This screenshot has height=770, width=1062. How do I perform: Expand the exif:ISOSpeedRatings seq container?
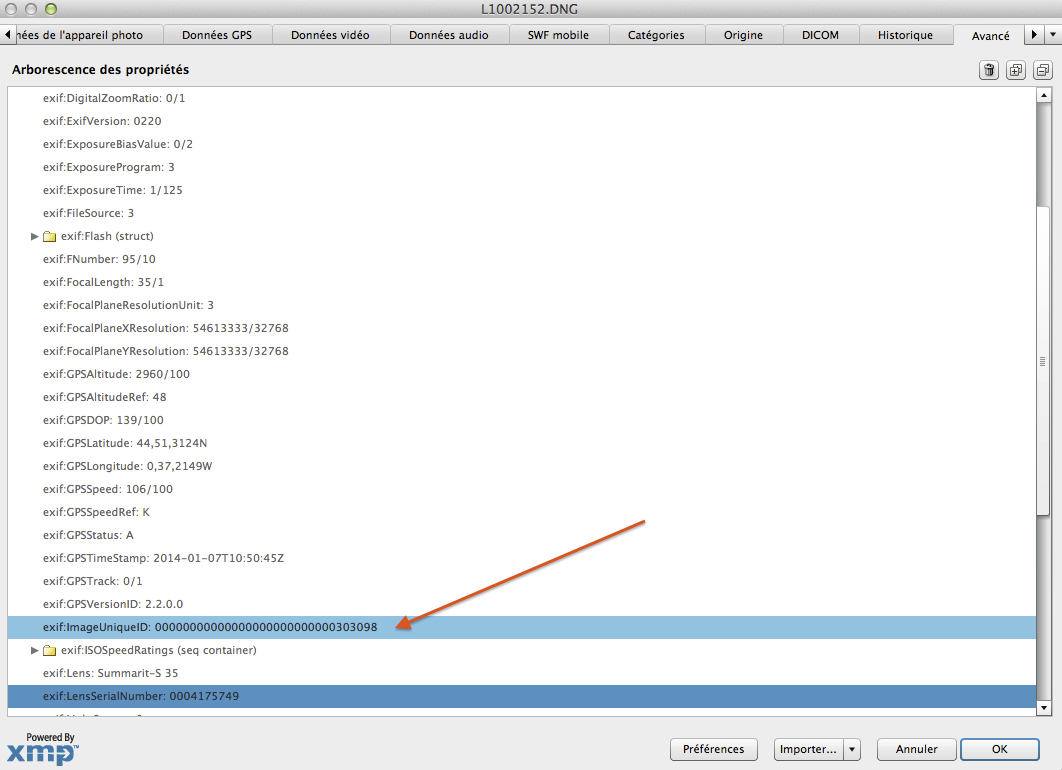click(35, 651)
